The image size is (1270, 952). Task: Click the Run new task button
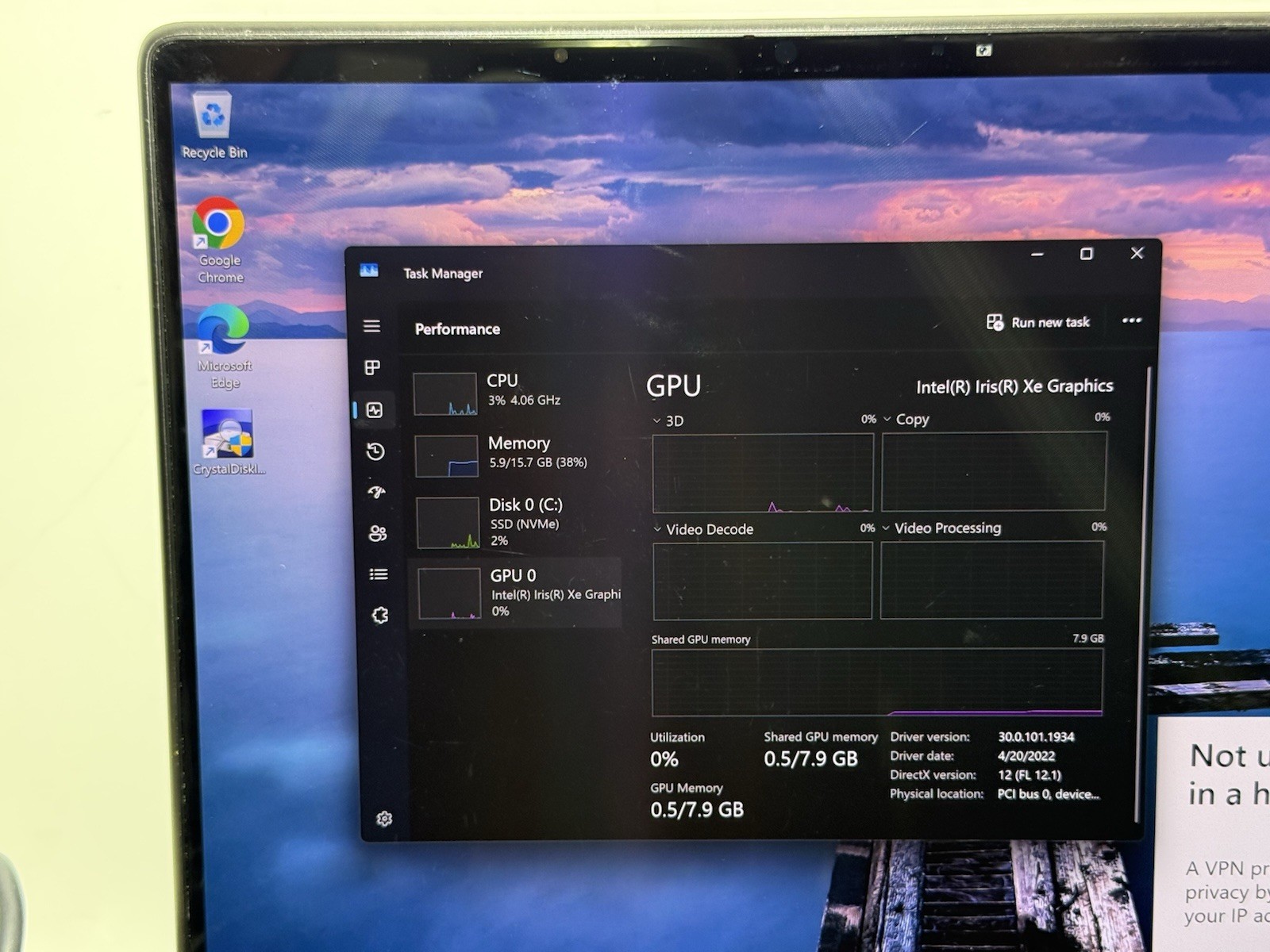(1037, 322)
